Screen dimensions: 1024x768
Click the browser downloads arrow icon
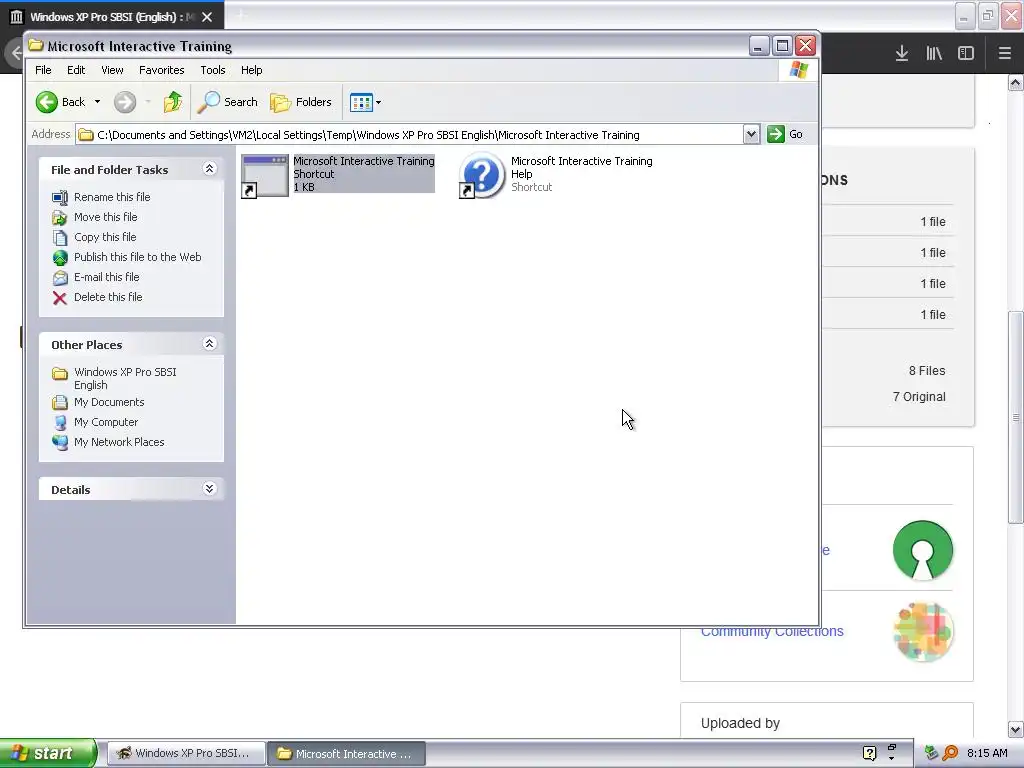tap(902, 54)
